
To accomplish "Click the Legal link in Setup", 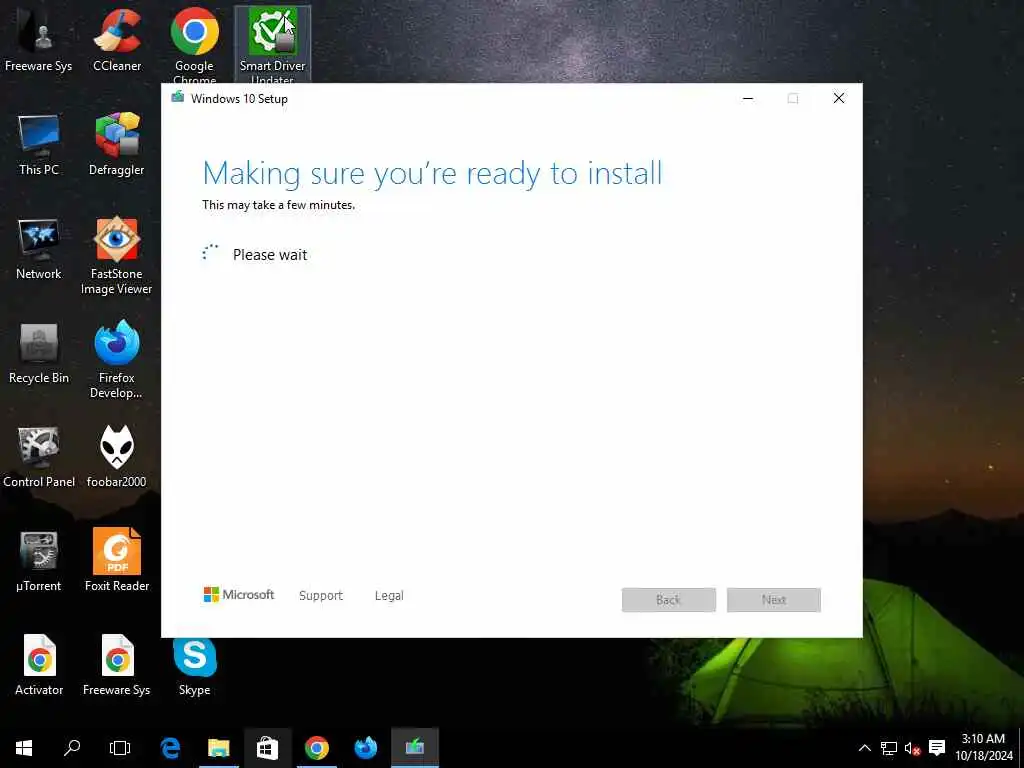I will 389,596.
